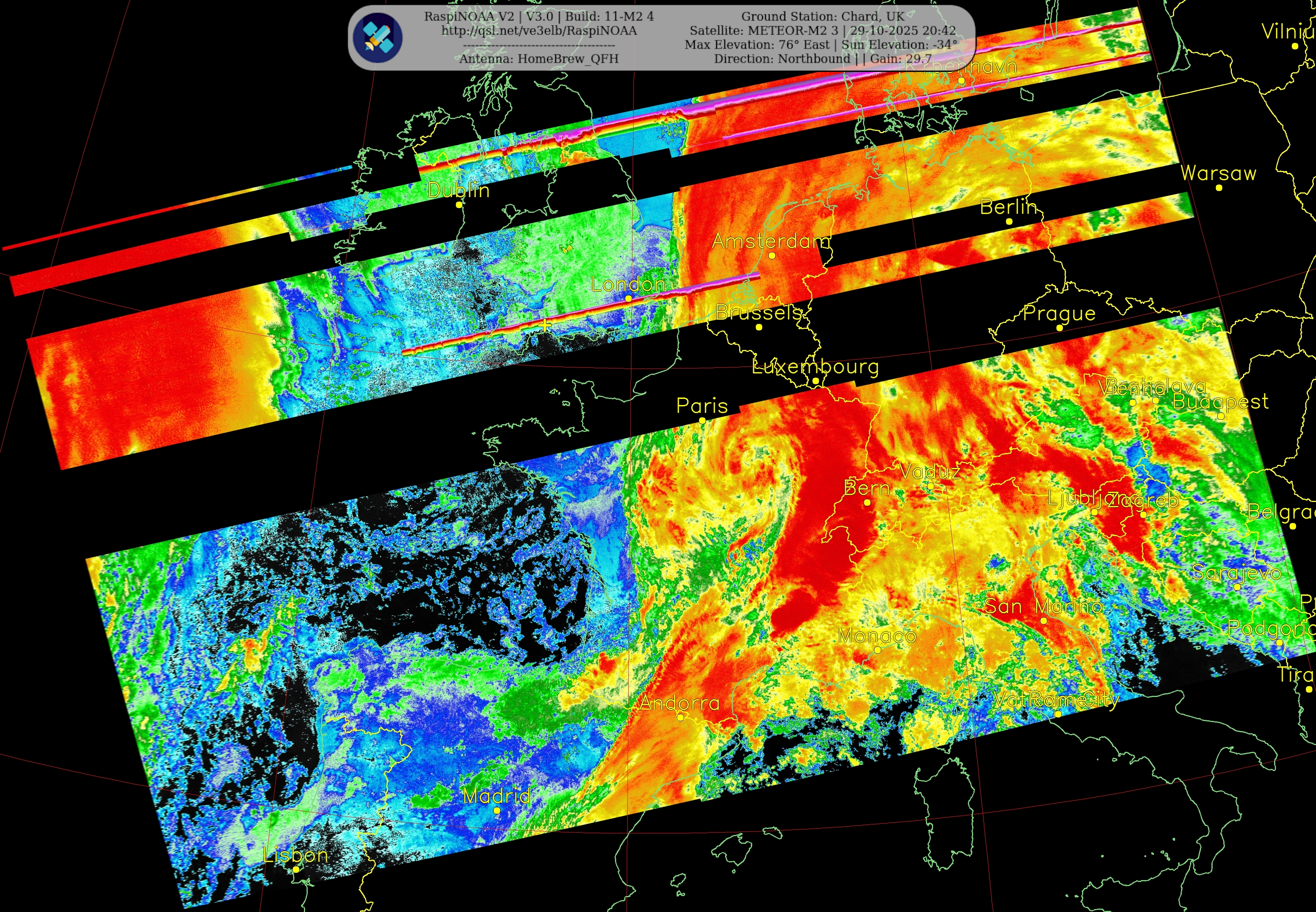Select the Dublin city marker dot
1316x912 pixels.
459,205
